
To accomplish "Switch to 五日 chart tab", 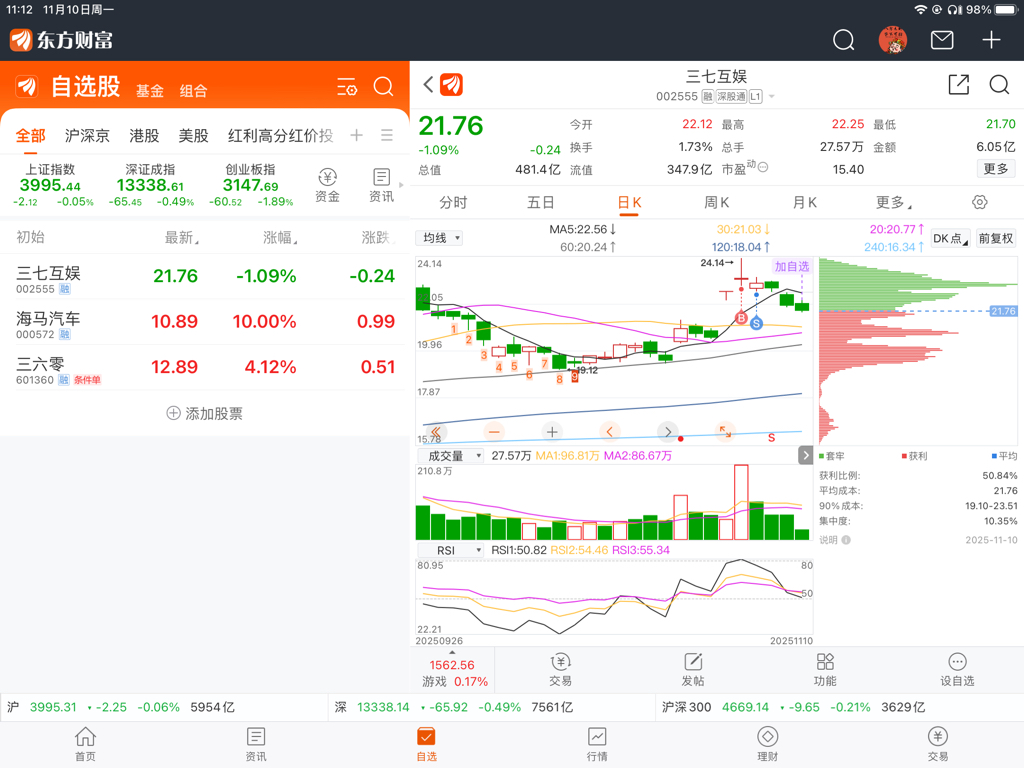I will pos(541,202).
